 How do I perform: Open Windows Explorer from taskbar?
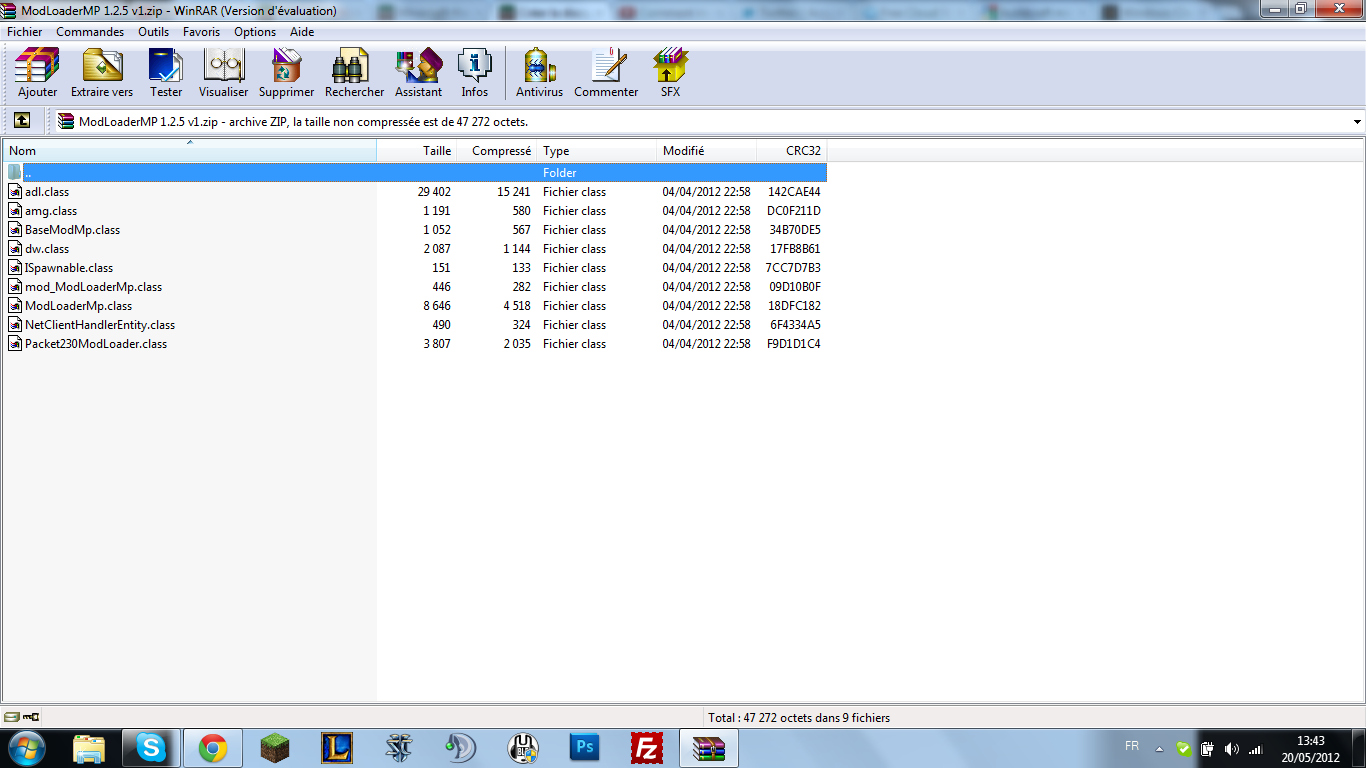coord(89,748)
